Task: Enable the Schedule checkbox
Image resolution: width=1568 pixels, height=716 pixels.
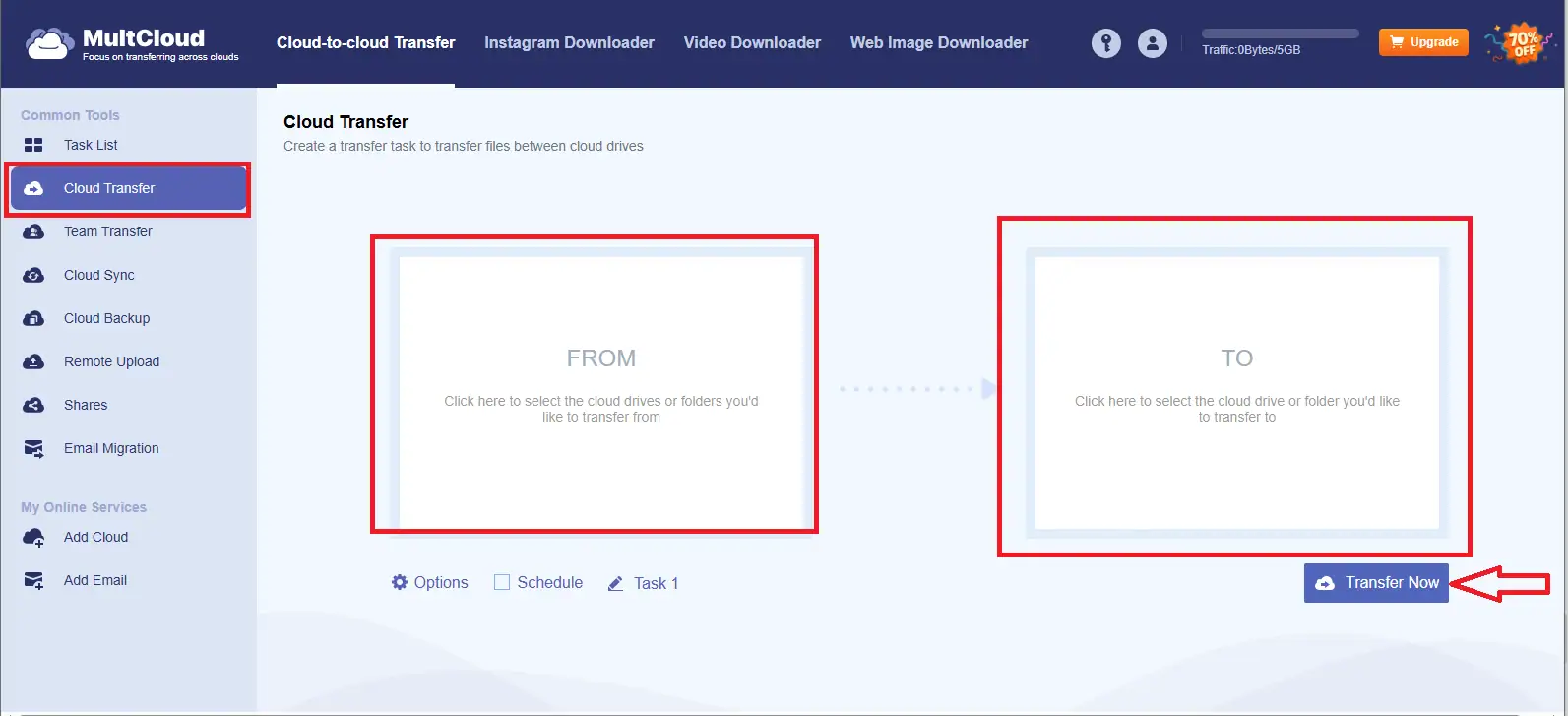Action: coord(502,582)
